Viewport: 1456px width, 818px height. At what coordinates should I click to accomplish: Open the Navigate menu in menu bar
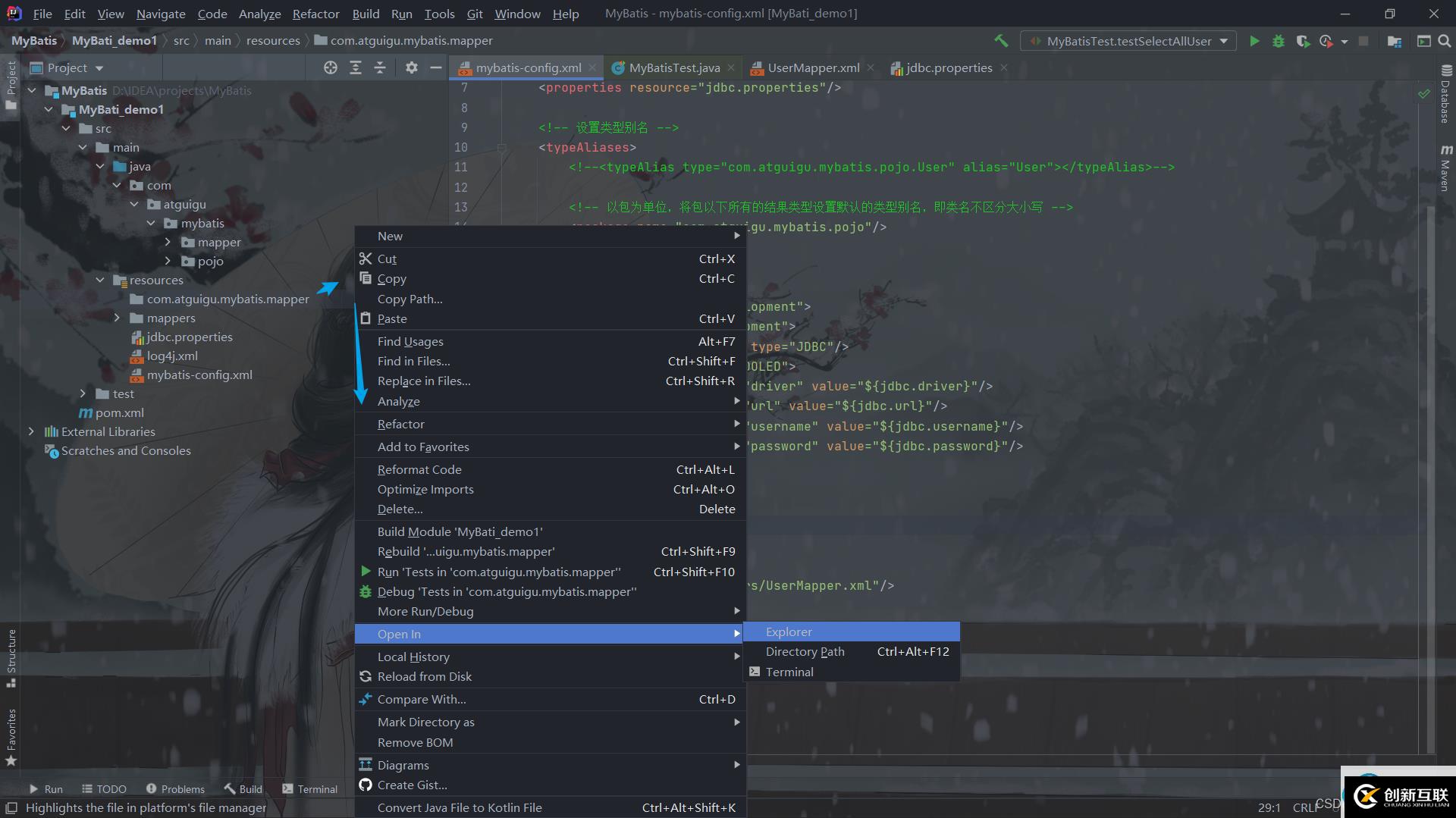(161, 14)
